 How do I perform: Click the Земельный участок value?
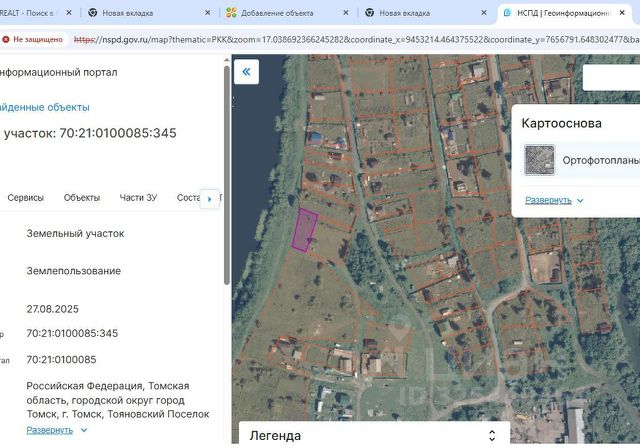coord(75,233)
